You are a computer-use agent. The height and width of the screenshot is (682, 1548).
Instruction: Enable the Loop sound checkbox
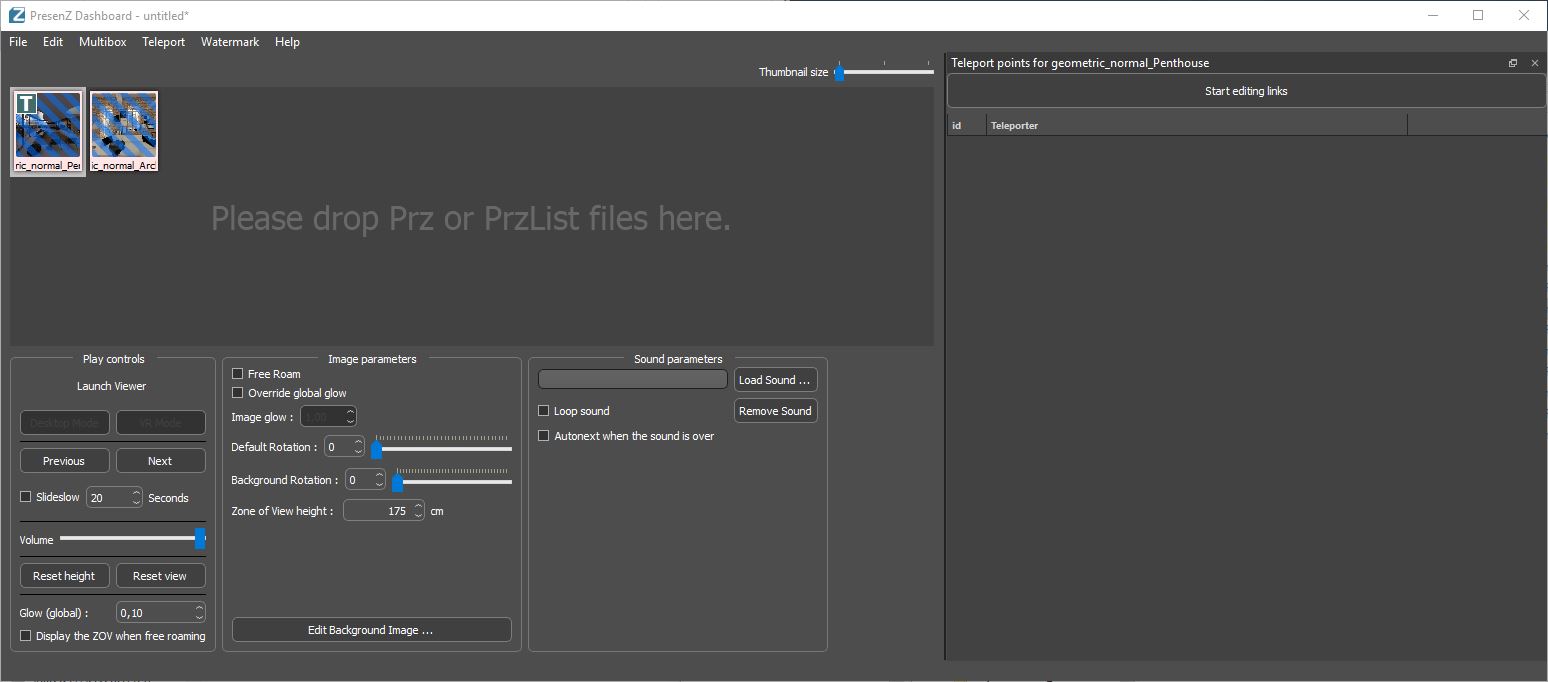pos(544,411)
